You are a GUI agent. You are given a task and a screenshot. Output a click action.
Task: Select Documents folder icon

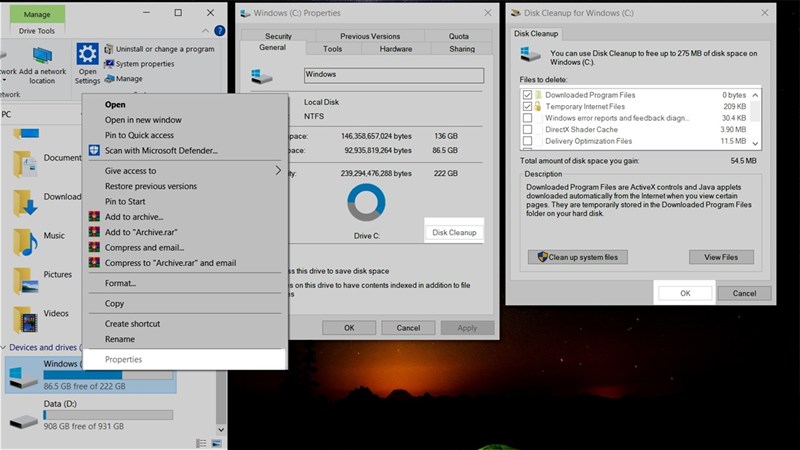pyautogui.click(x=24, y=164)
